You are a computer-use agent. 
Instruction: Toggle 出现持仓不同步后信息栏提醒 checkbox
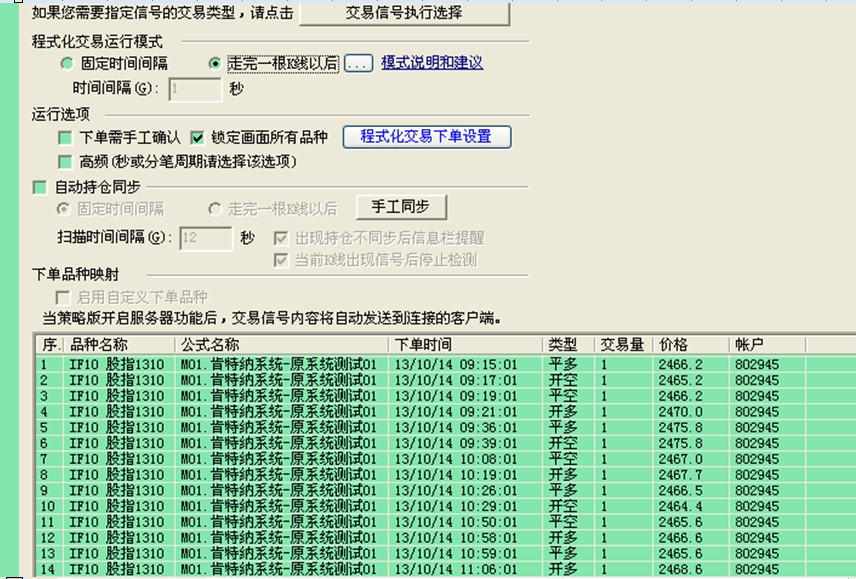coord(281,238)
